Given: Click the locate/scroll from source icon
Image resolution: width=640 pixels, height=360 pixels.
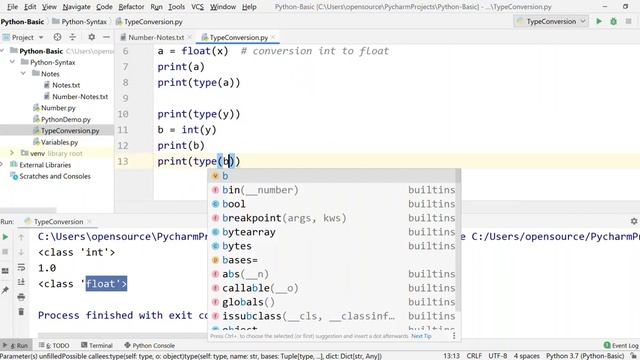Looking at the screenshot, I should 58,37.
